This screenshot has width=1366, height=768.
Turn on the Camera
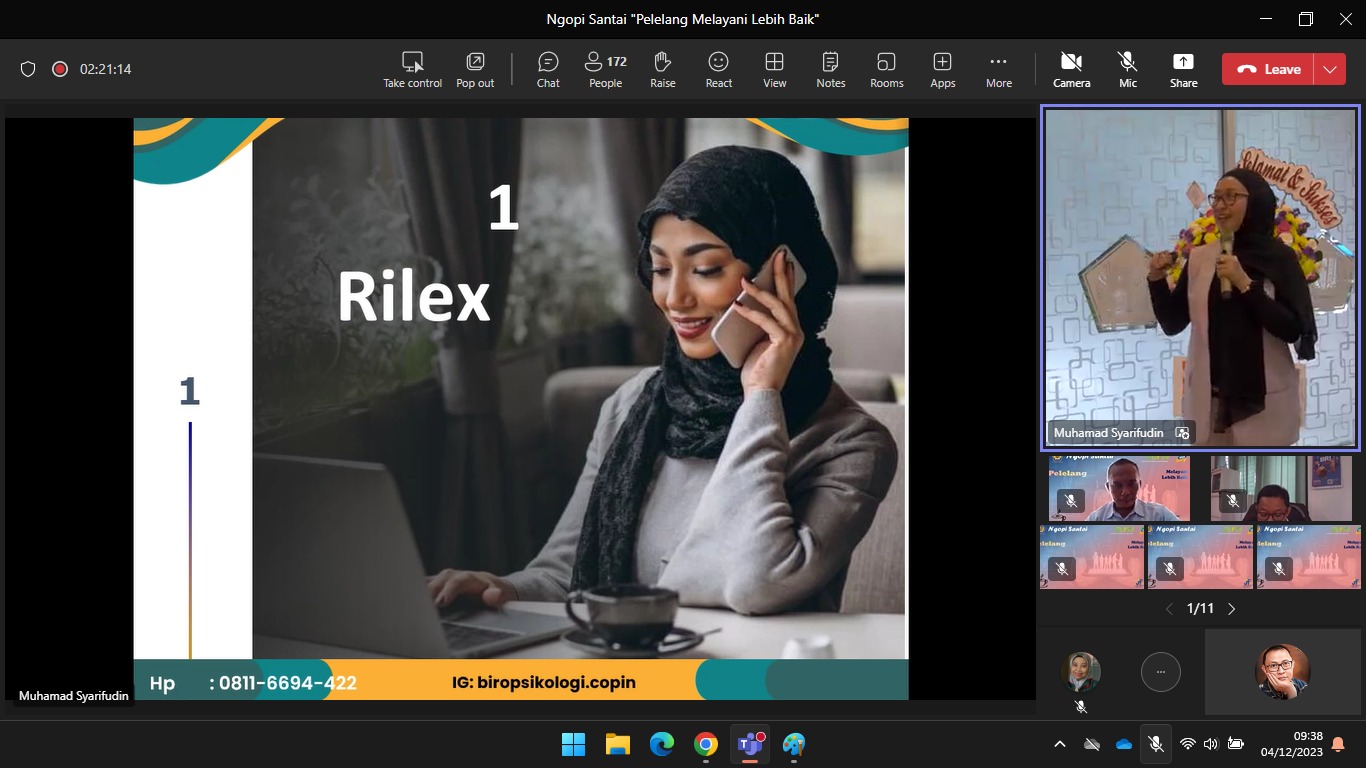click(x=1071, y=69)
